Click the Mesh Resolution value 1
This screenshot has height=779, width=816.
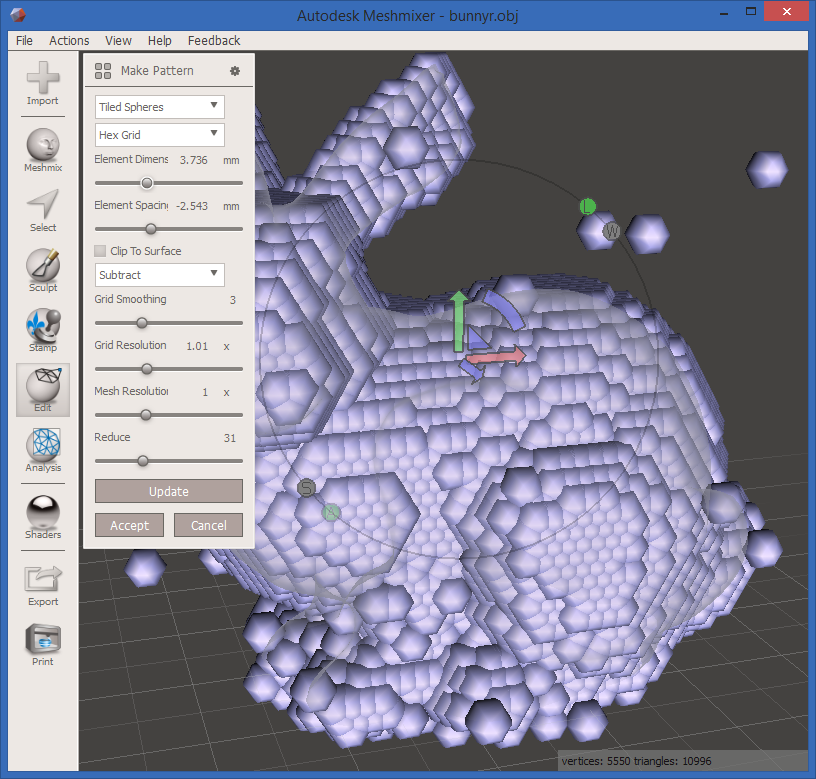[205, 392]
